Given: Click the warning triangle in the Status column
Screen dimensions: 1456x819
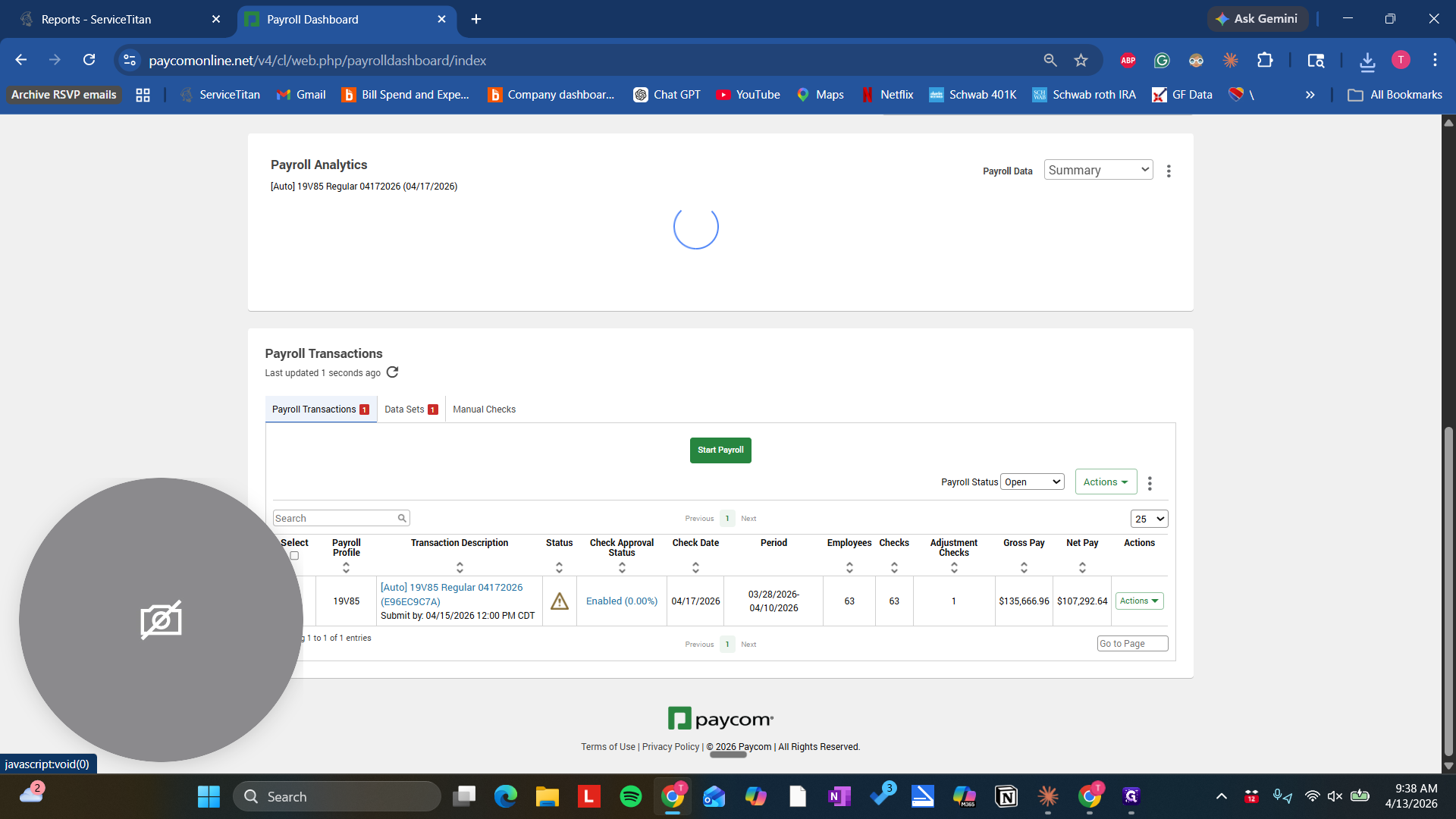Looking at the screenshot, I should pos(559,601).
